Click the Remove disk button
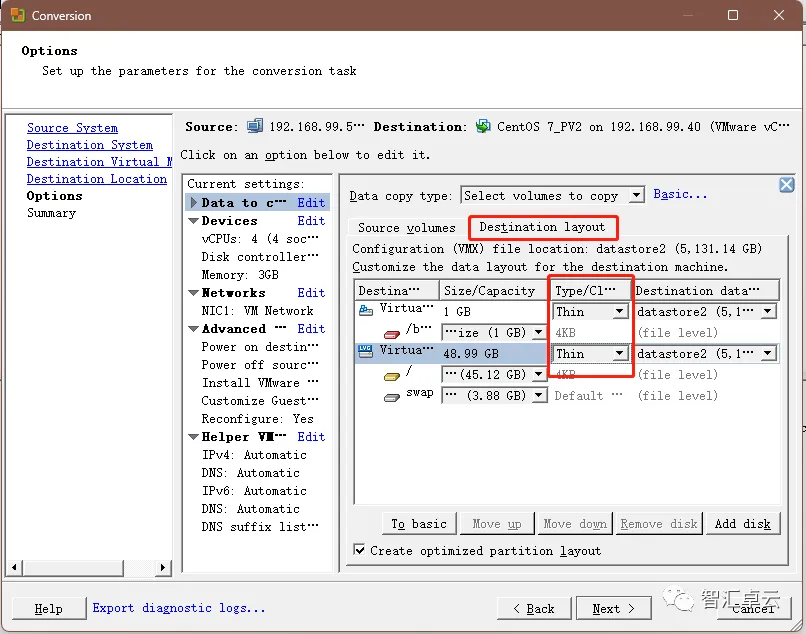Viewport: 806px width, 634px height. (x=659, y=523)
